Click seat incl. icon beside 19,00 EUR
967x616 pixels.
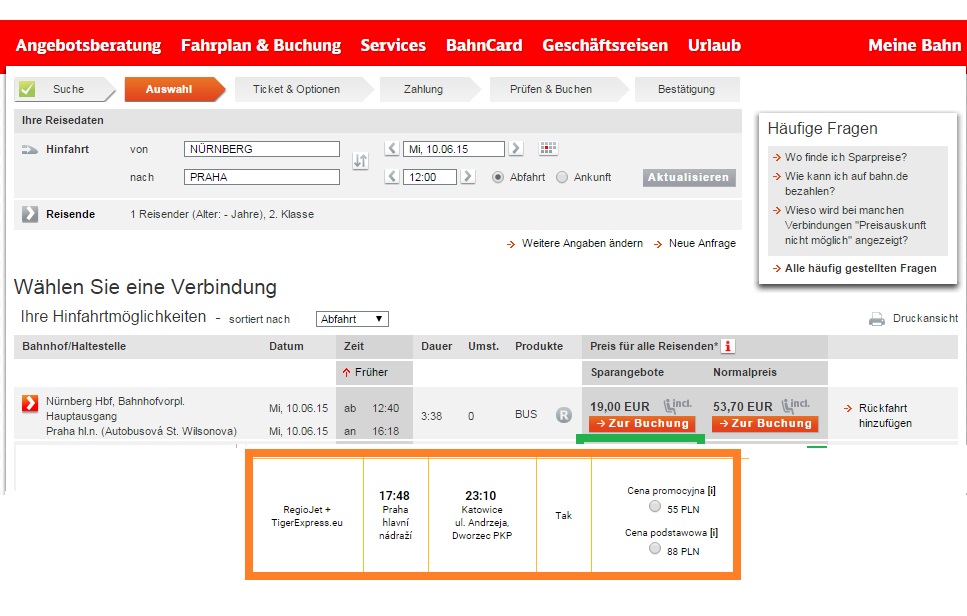coord(677,405)
